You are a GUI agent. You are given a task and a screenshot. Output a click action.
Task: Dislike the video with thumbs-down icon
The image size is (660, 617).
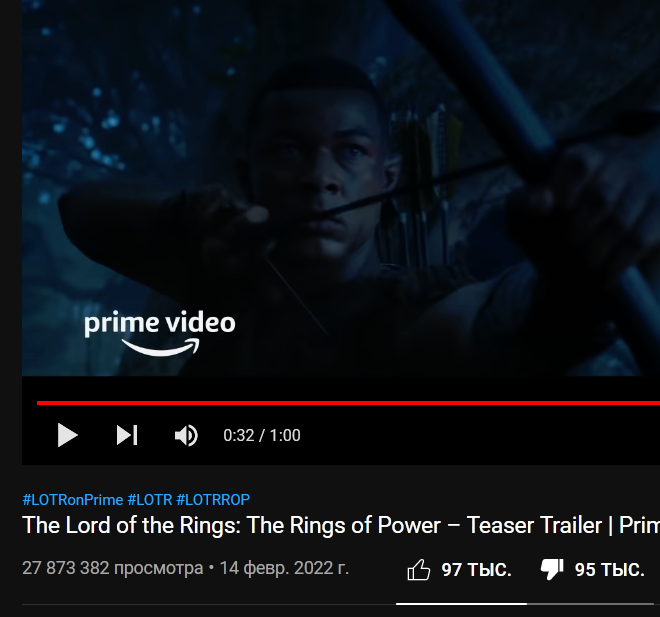552,570
